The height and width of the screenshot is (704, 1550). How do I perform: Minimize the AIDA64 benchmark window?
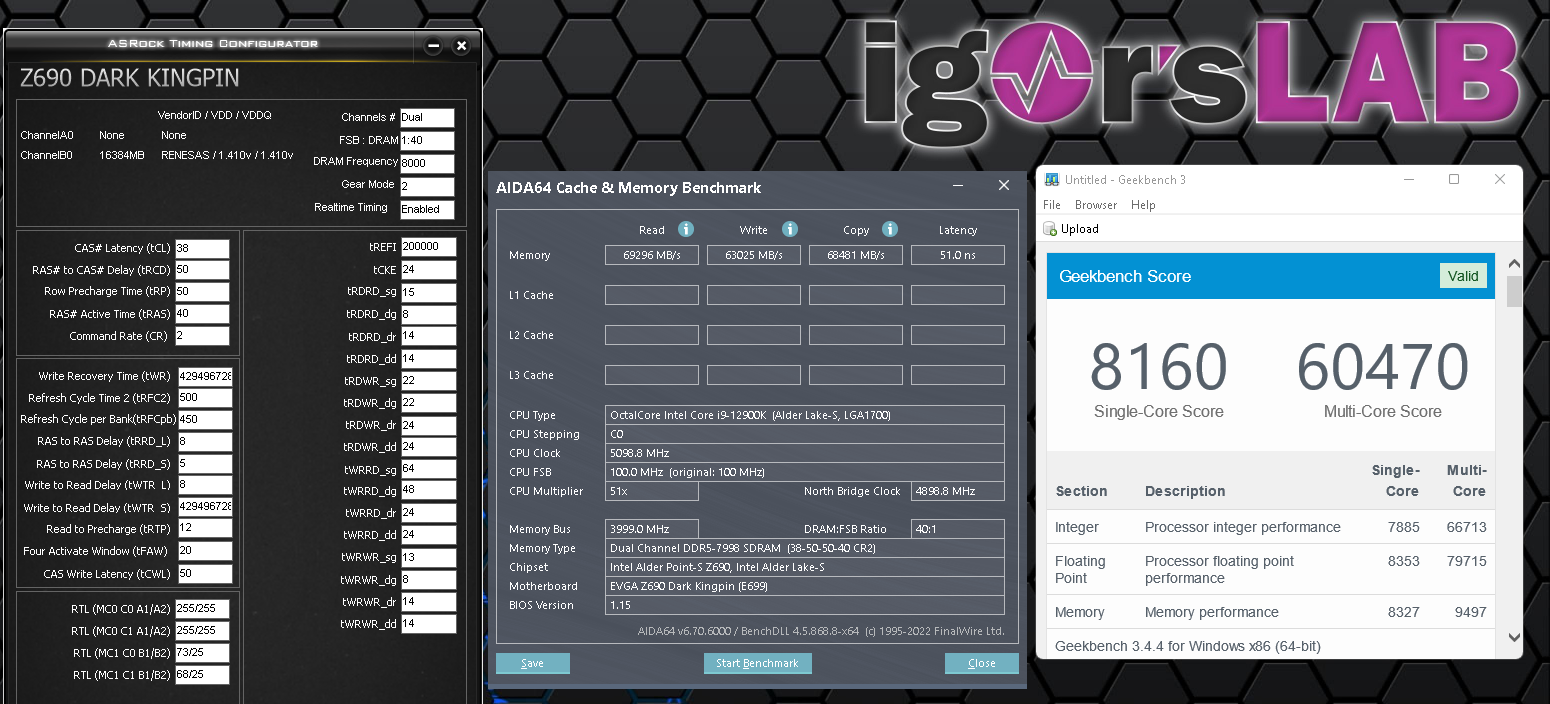click(958, 186)
